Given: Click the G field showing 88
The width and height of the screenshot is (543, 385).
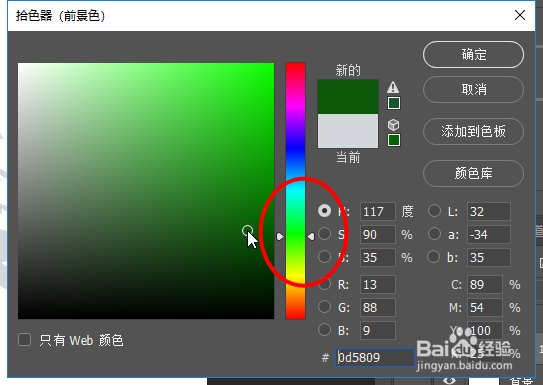Looking at the screenshot, I should [x=377, y=307].
